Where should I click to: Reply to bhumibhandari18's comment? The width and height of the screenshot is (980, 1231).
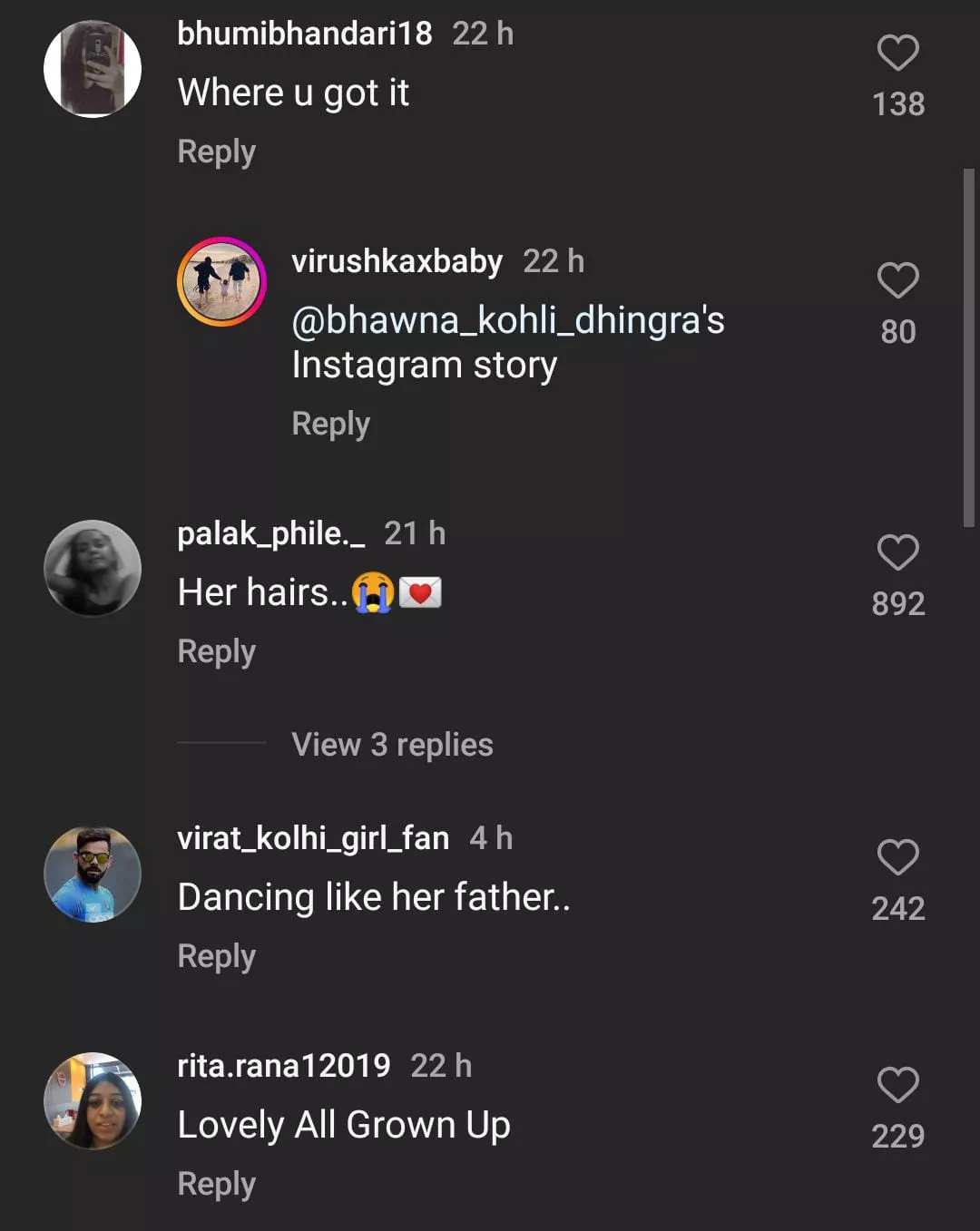point(216,151)
